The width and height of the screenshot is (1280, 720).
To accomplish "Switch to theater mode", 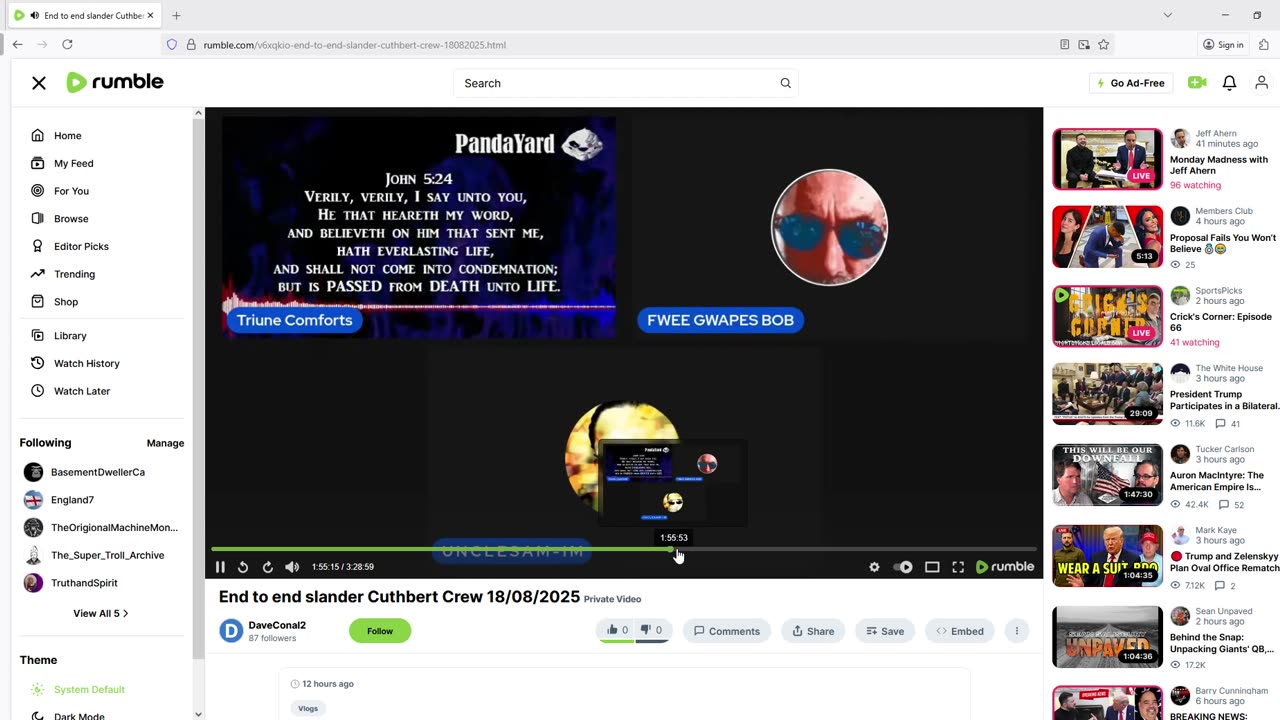I will [x=932, y=567].
